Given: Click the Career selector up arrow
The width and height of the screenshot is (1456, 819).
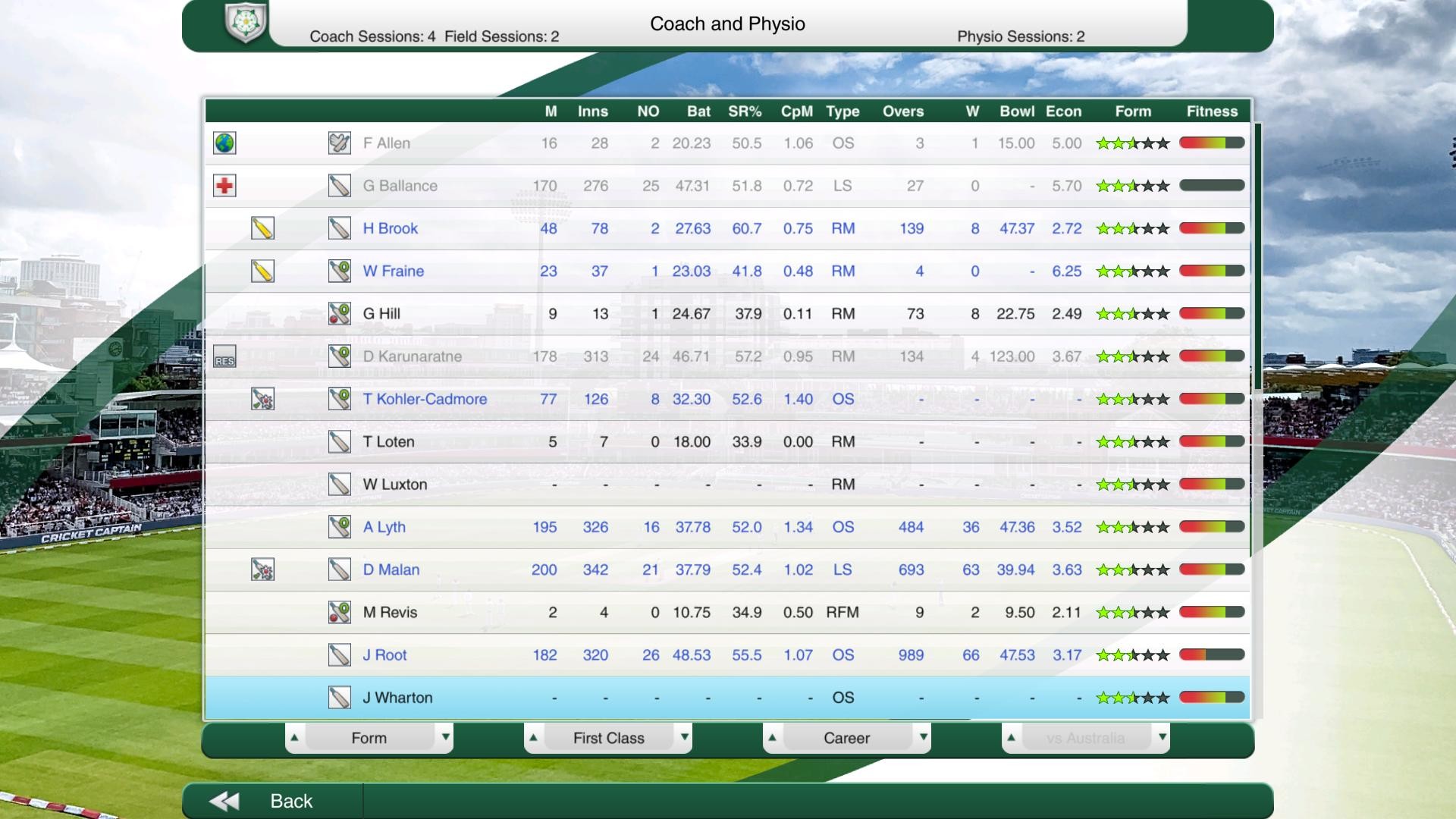Looking at the screenshot, I should [772, 737].
